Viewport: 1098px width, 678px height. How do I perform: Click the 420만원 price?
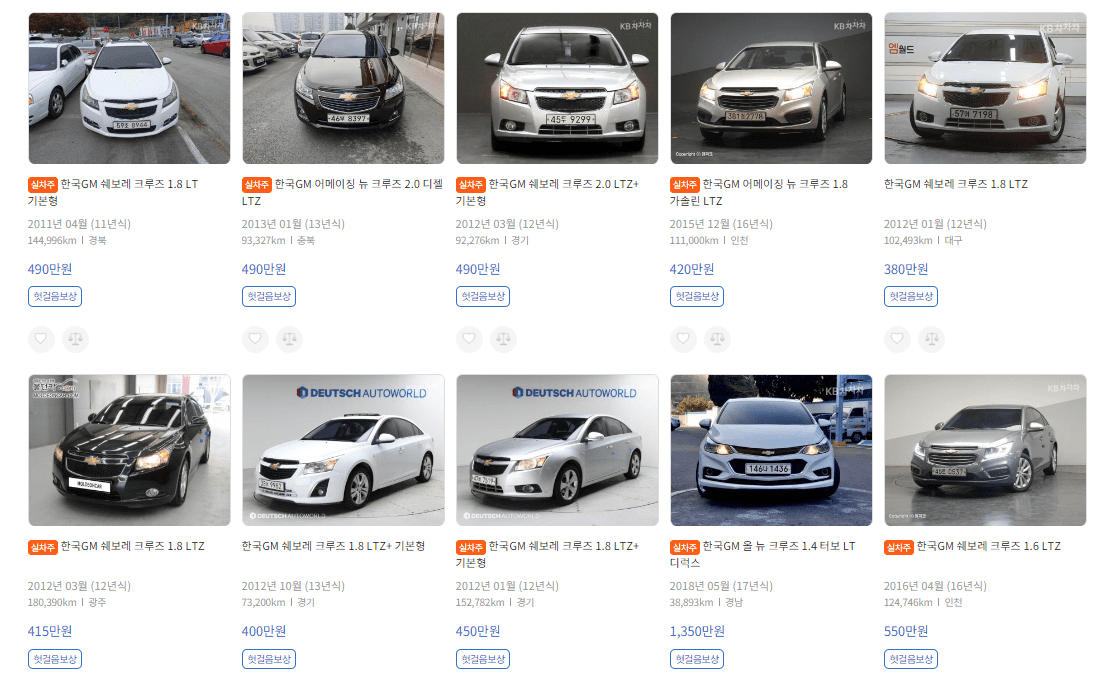pos(692,269)
